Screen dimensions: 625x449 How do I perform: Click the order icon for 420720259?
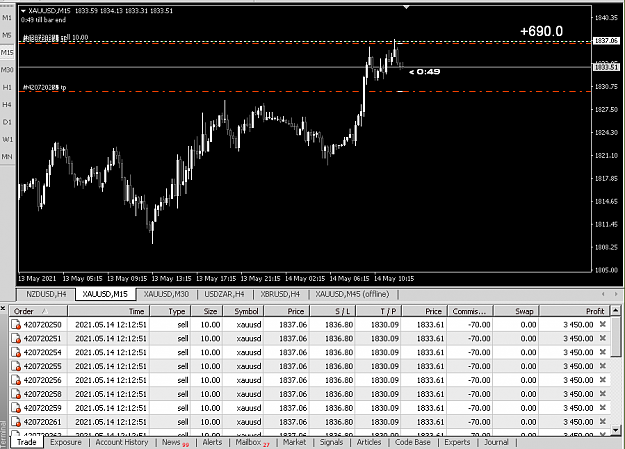[x=16, y=408]
